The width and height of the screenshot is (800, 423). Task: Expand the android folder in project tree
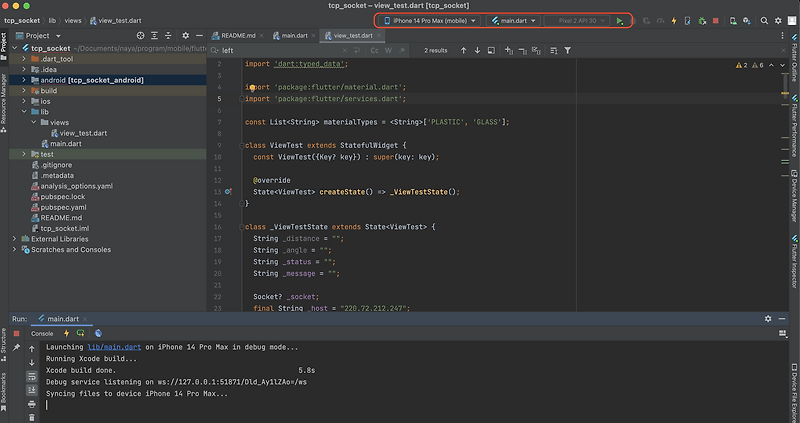click(24, 80)
